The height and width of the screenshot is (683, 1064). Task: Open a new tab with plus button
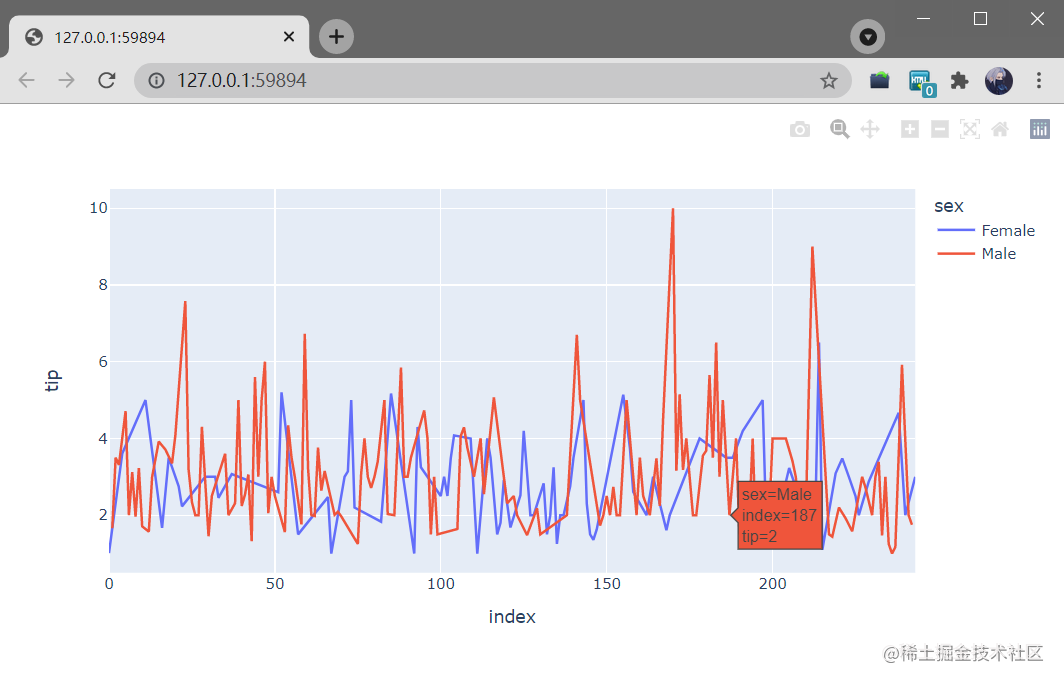pos(337,37)
